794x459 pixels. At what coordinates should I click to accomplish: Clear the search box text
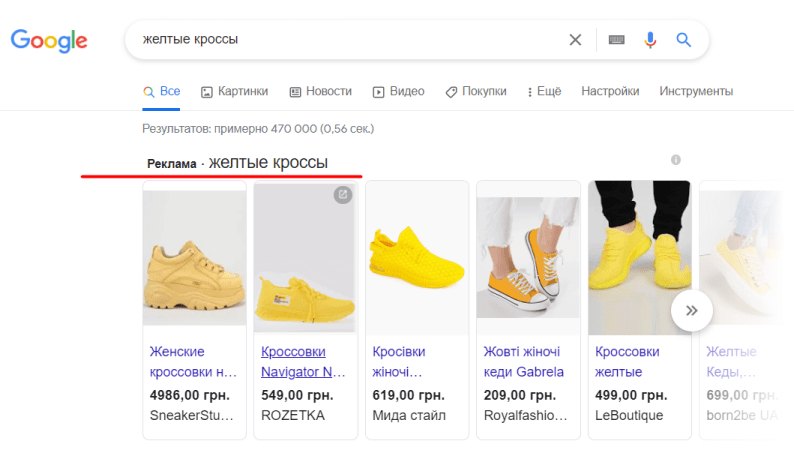[575, 40]
